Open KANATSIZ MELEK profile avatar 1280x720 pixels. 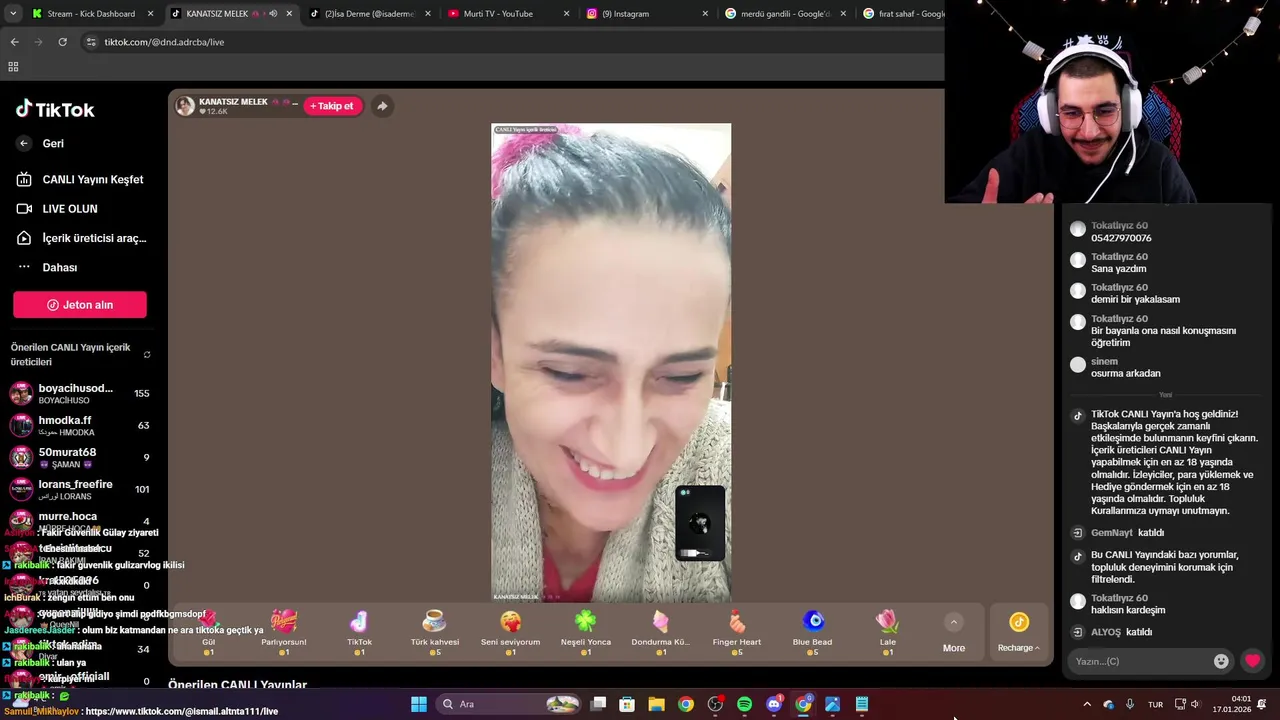pos(185,106)
